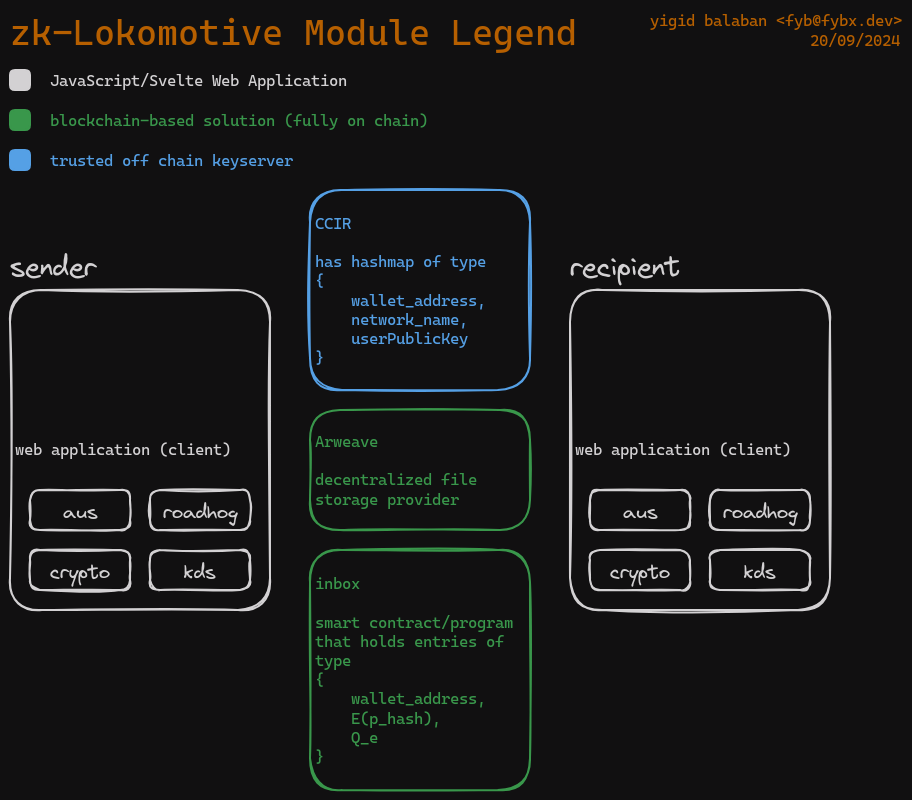Click the white JavaScript/Svelte legend swatch
This screenshot has width=912, height=800.
[x=20, y=80]
